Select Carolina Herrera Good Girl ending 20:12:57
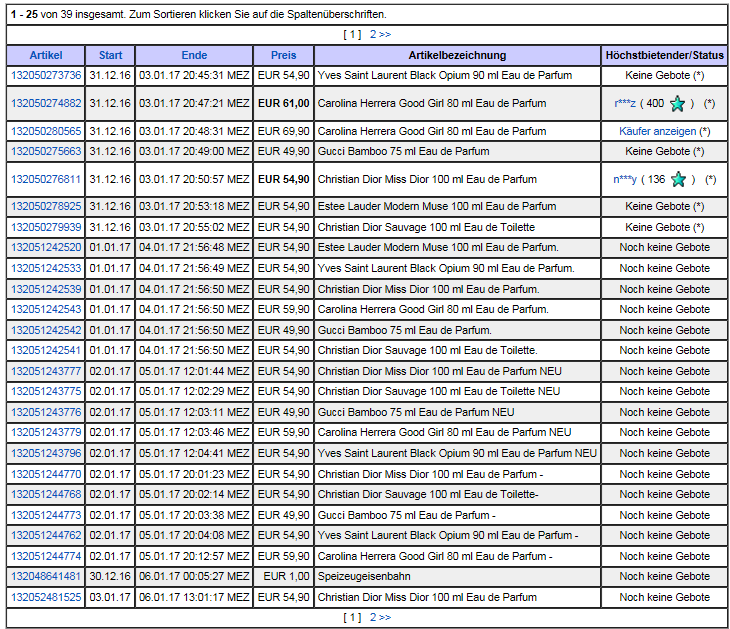The width and height of the screenshot is (730, 629). [x=435, y=556]
